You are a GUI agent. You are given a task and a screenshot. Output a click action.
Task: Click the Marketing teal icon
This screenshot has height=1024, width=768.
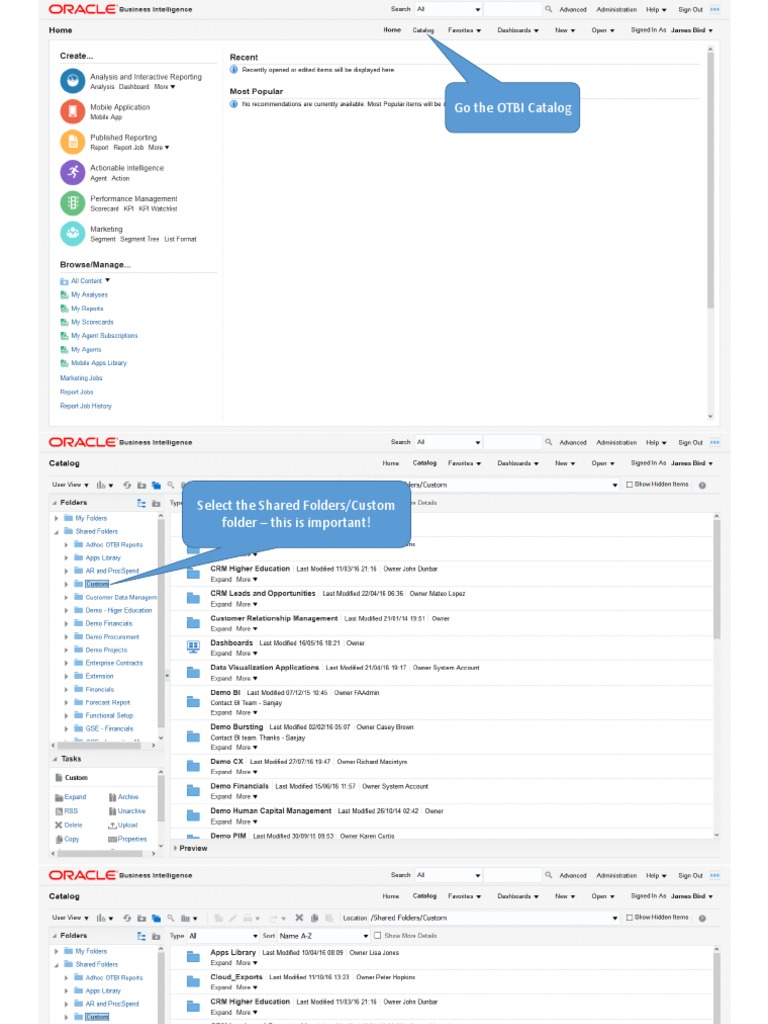tap(72, 233)
